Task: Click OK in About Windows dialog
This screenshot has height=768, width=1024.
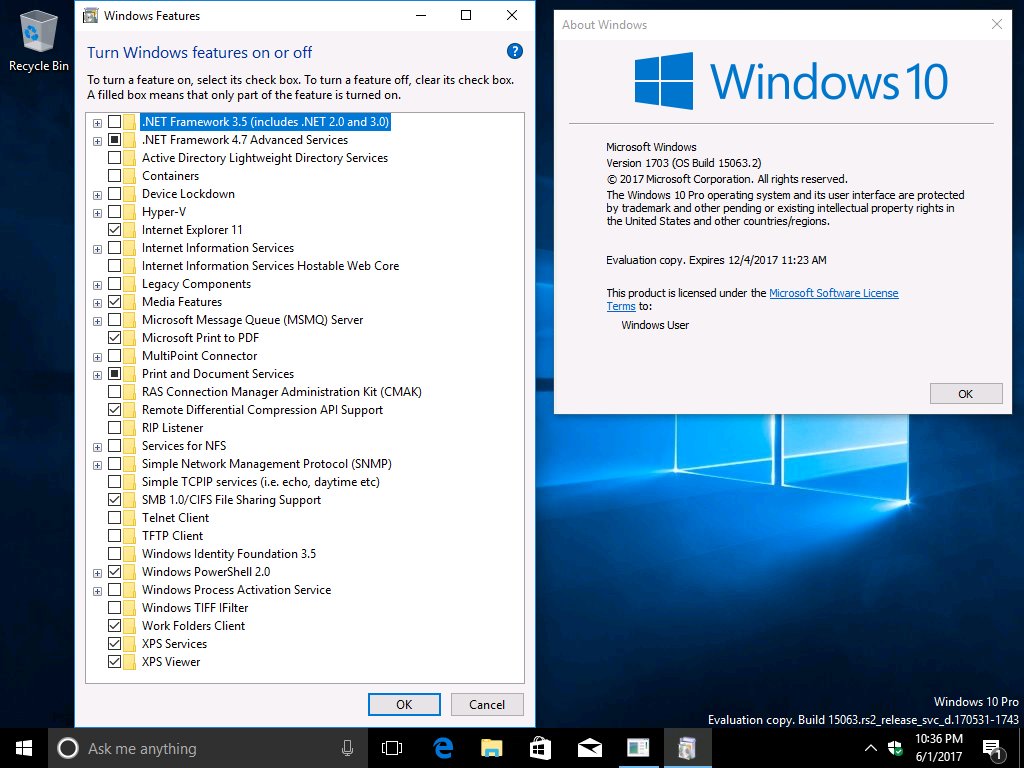Action: coord(966,394)
